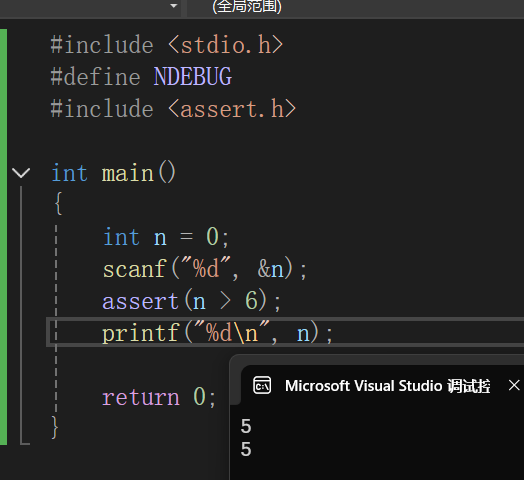
Task: Click the second 5 in console output
Action: pos(246,449)
